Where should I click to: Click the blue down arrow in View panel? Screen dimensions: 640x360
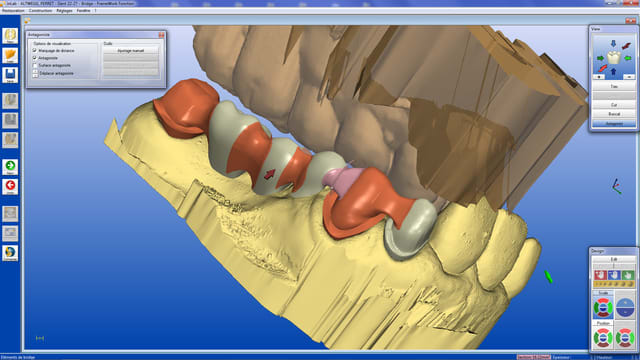613,44
